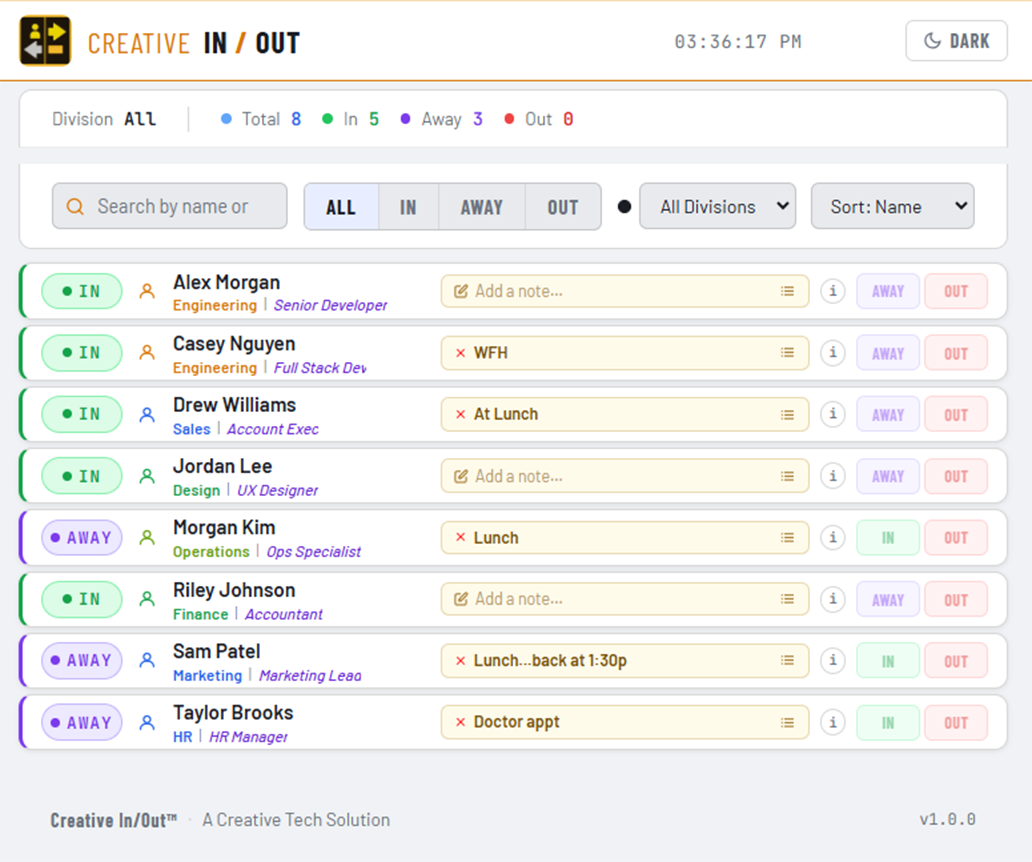The image size is (1032, 862).
Task: Open preset notes list for Riley Johnson
Action: point(787,599)
